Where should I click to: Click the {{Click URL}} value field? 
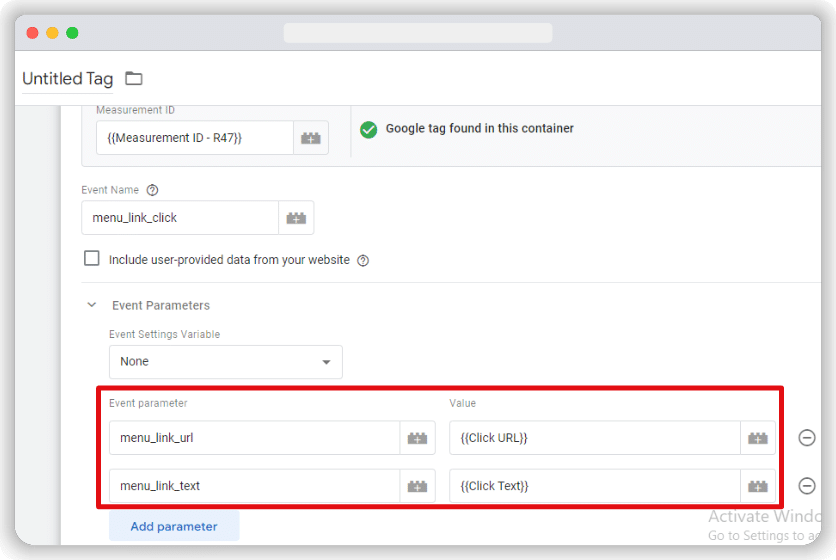594,438
